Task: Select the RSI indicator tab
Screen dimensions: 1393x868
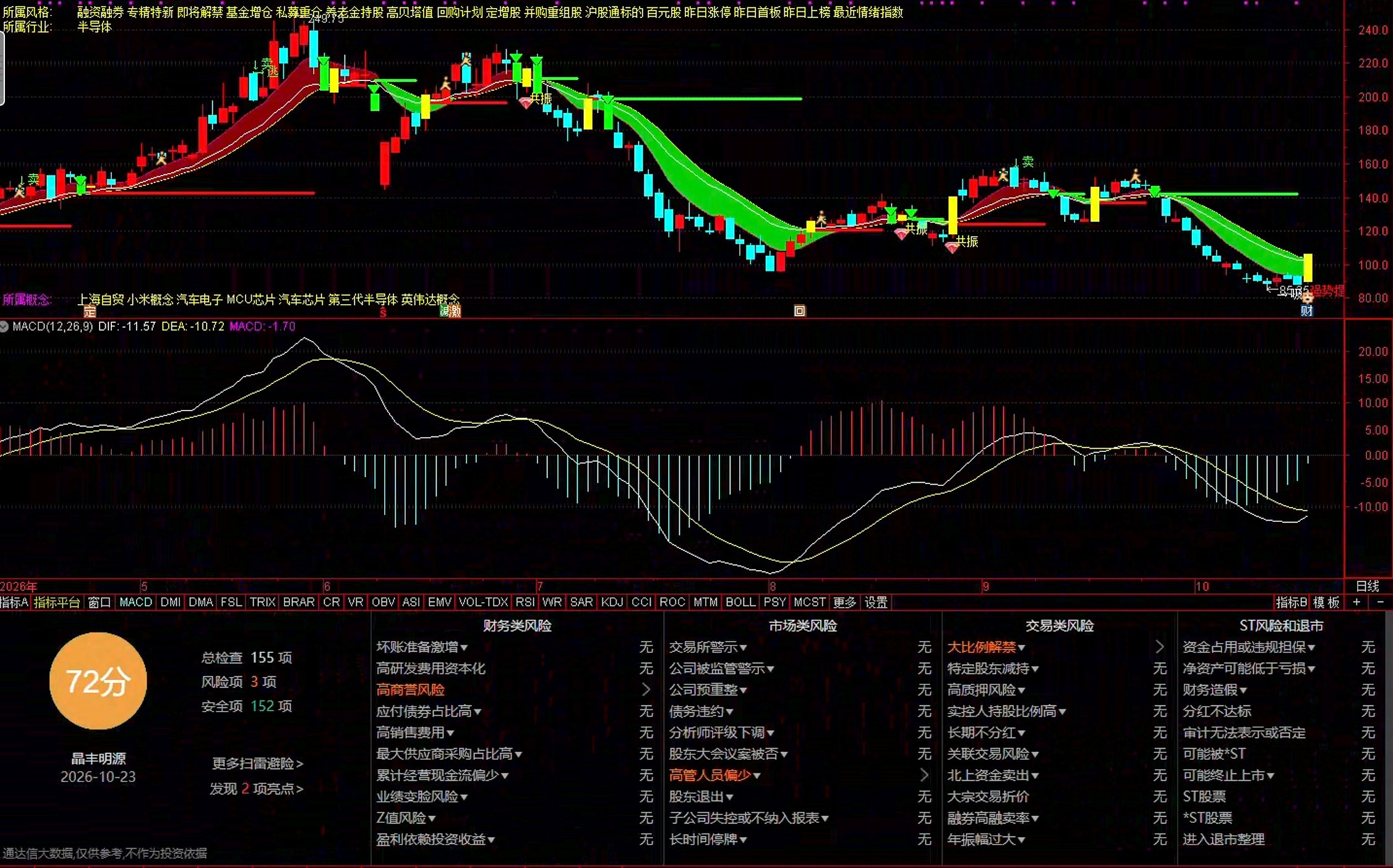Action: tap(525, 602)
